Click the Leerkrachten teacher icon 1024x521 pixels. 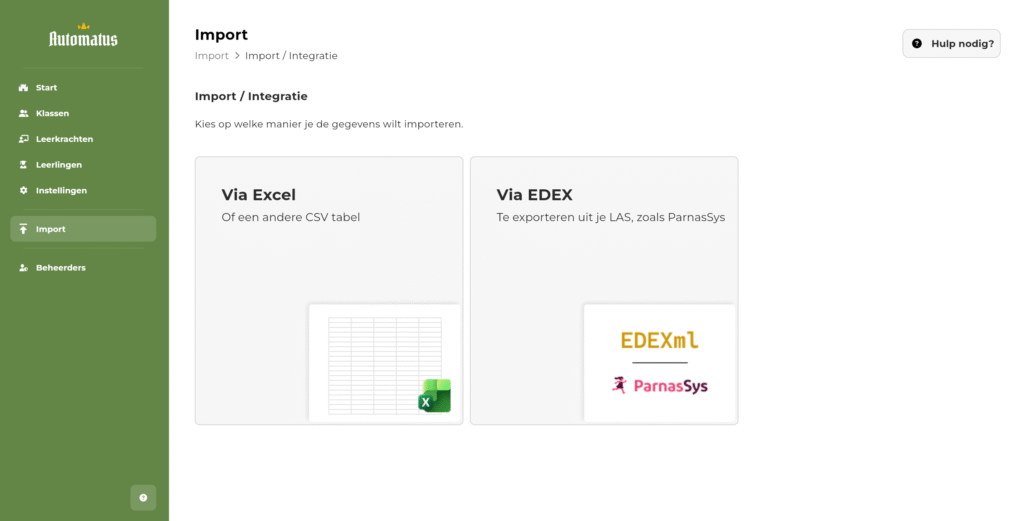tap(24, 139)
